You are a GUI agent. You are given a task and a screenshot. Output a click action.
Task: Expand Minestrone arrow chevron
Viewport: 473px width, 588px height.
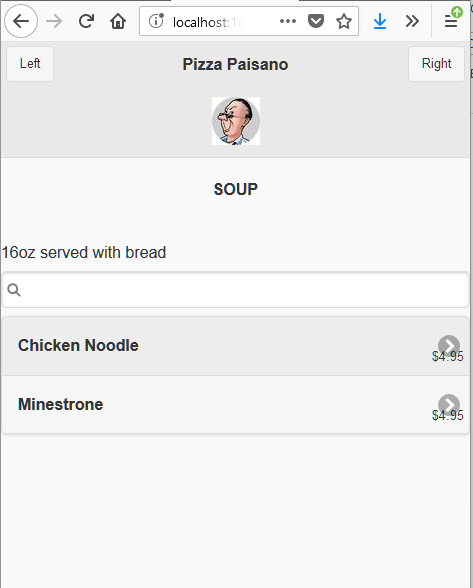[449, 405]
